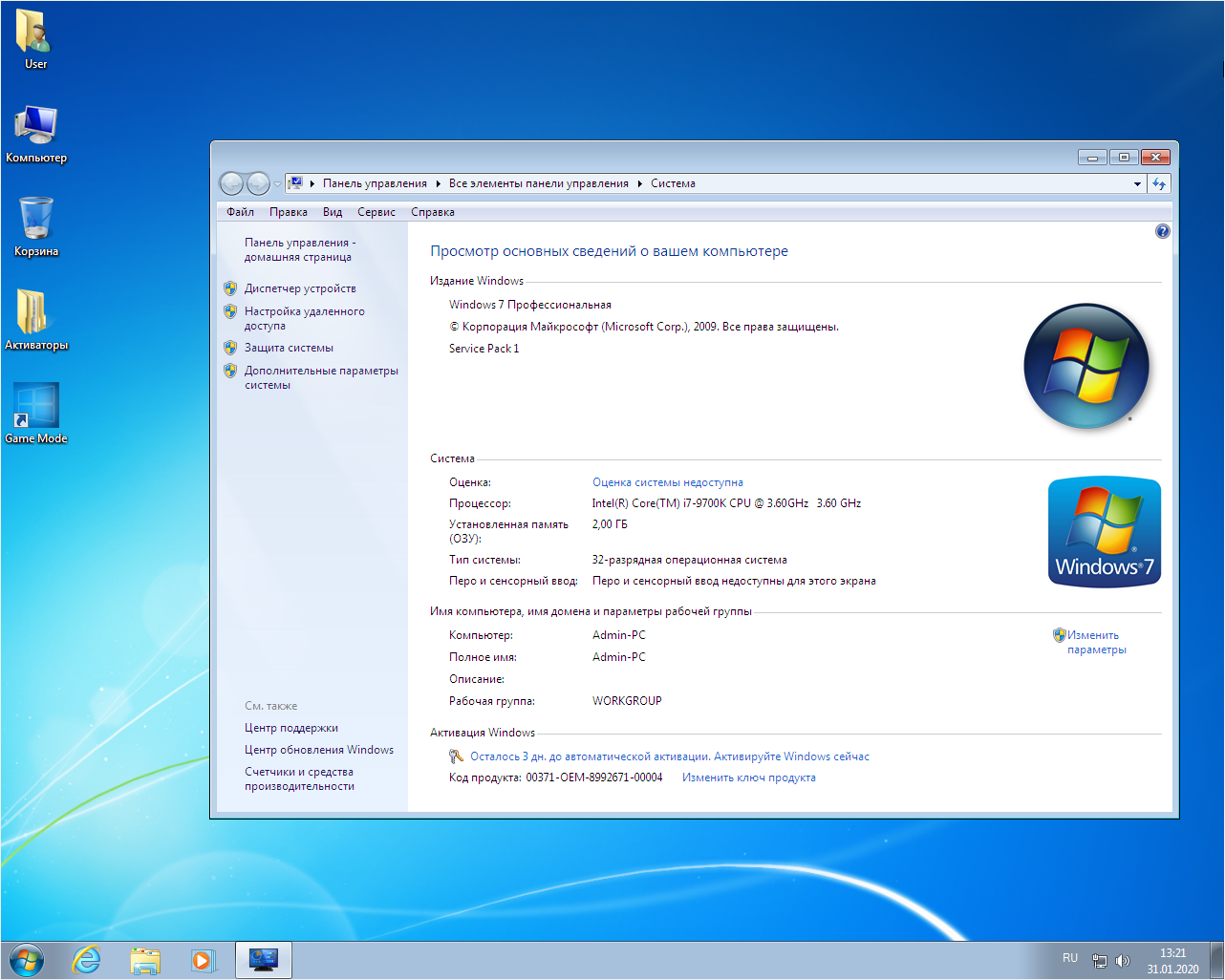
Task: Open Дополнительные параметры системы link
Action: click(321, 377)
